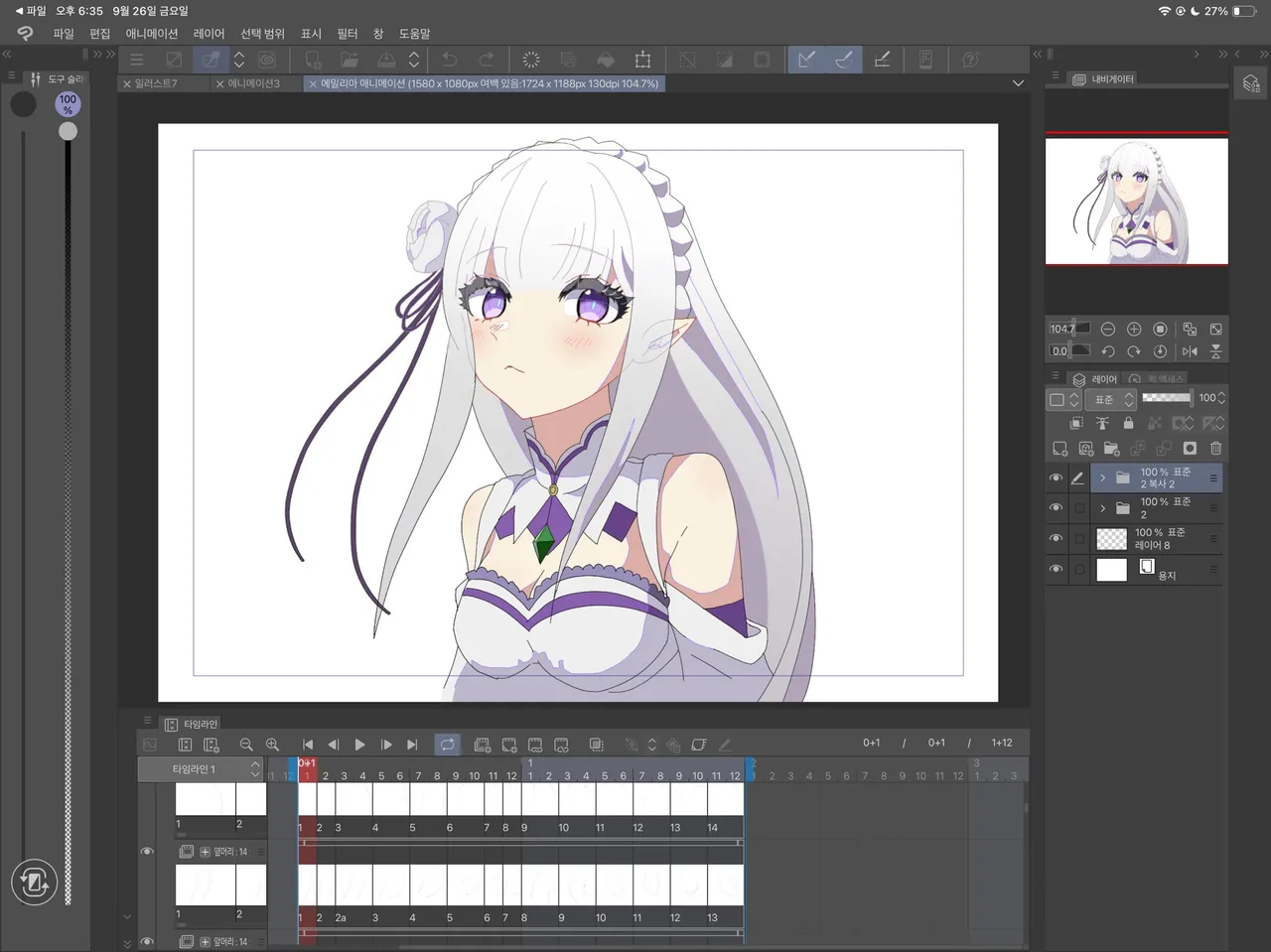Viewport: 1271px width, 952px height.
Task: Delete layer using the trash can icon
Action: 1215,449
